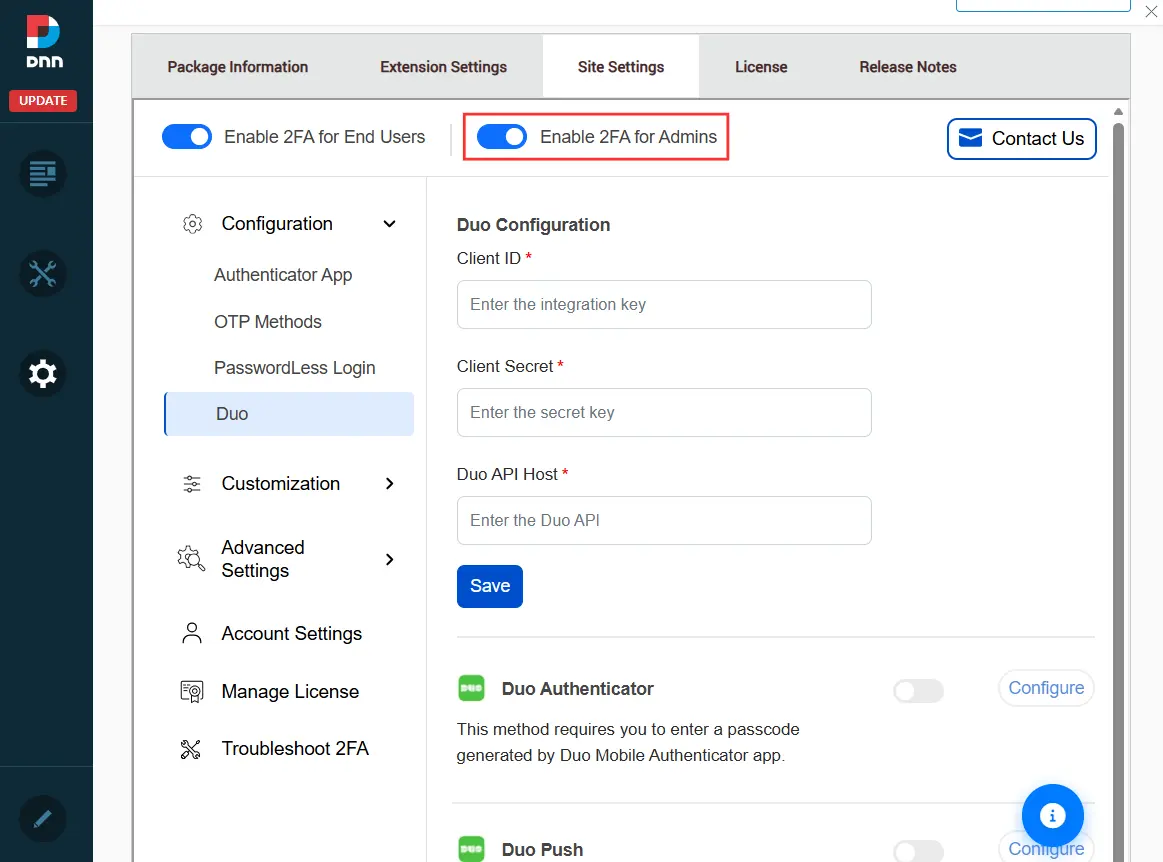Select the Site Settings tab
The width and height of the screenshot is (1163, 862).
621,67
